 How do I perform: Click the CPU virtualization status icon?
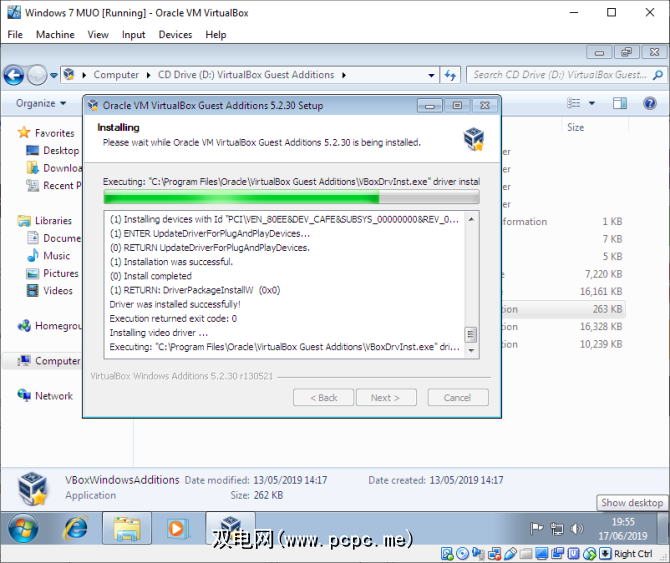[x=573, y=554]
